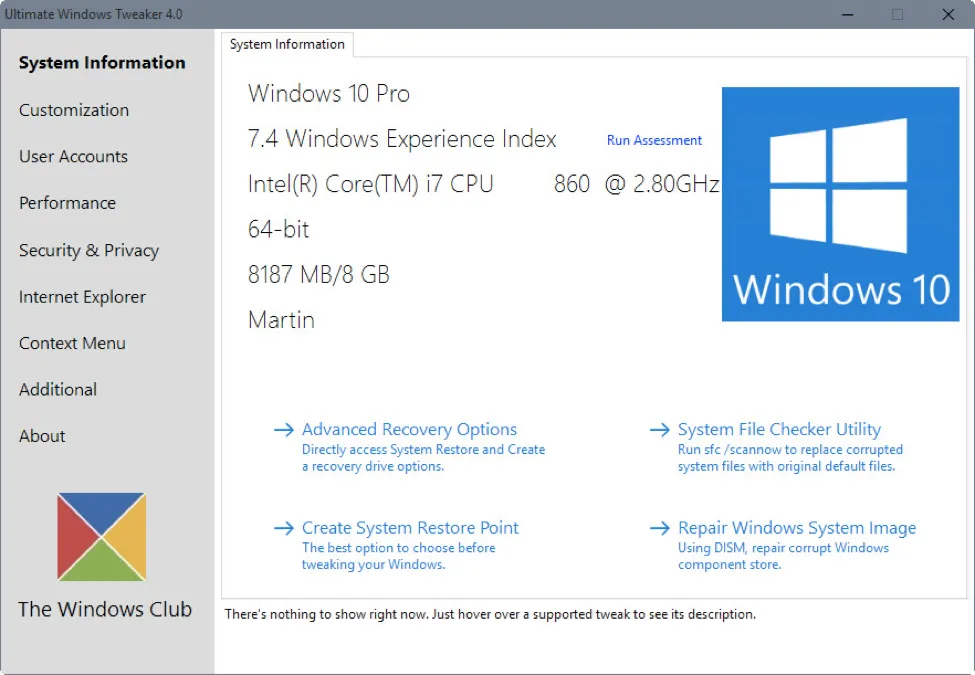Open Advanced Recovery Options
This screenshot has width=975, height=675.
point(410,429)
